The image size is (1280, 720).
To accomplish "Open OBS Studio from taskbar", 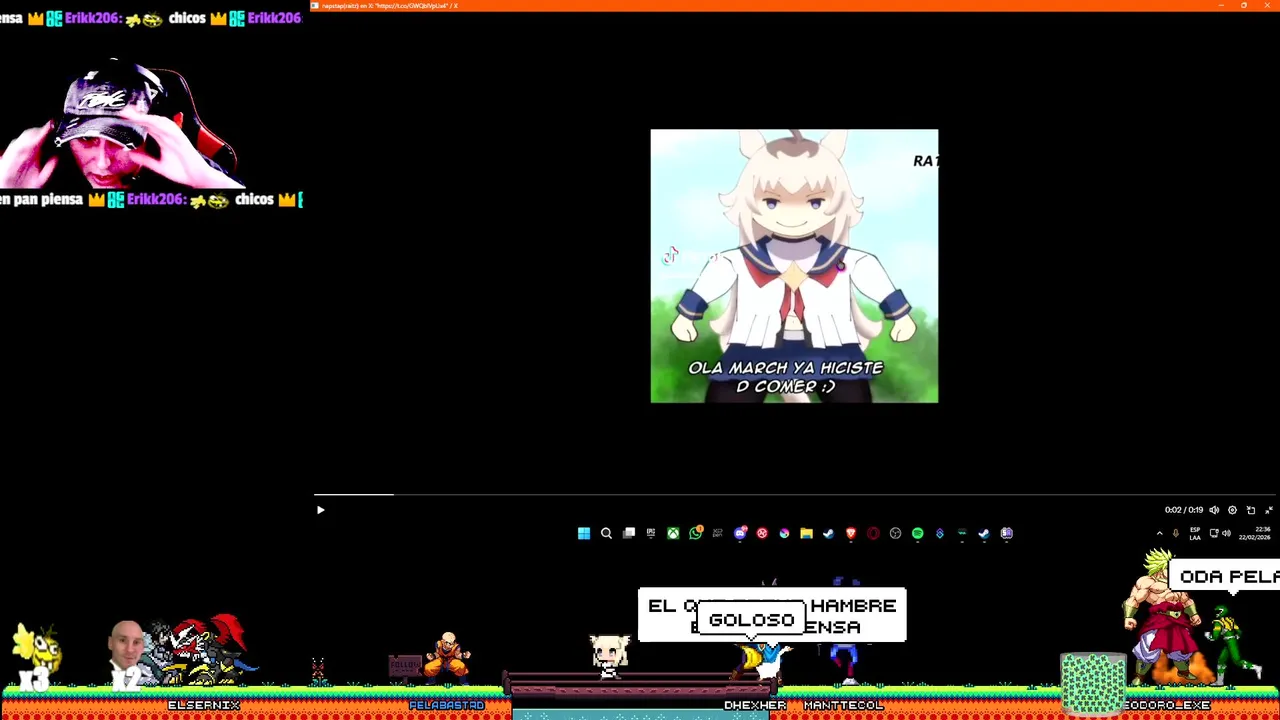I will click(x=895, y=533).
